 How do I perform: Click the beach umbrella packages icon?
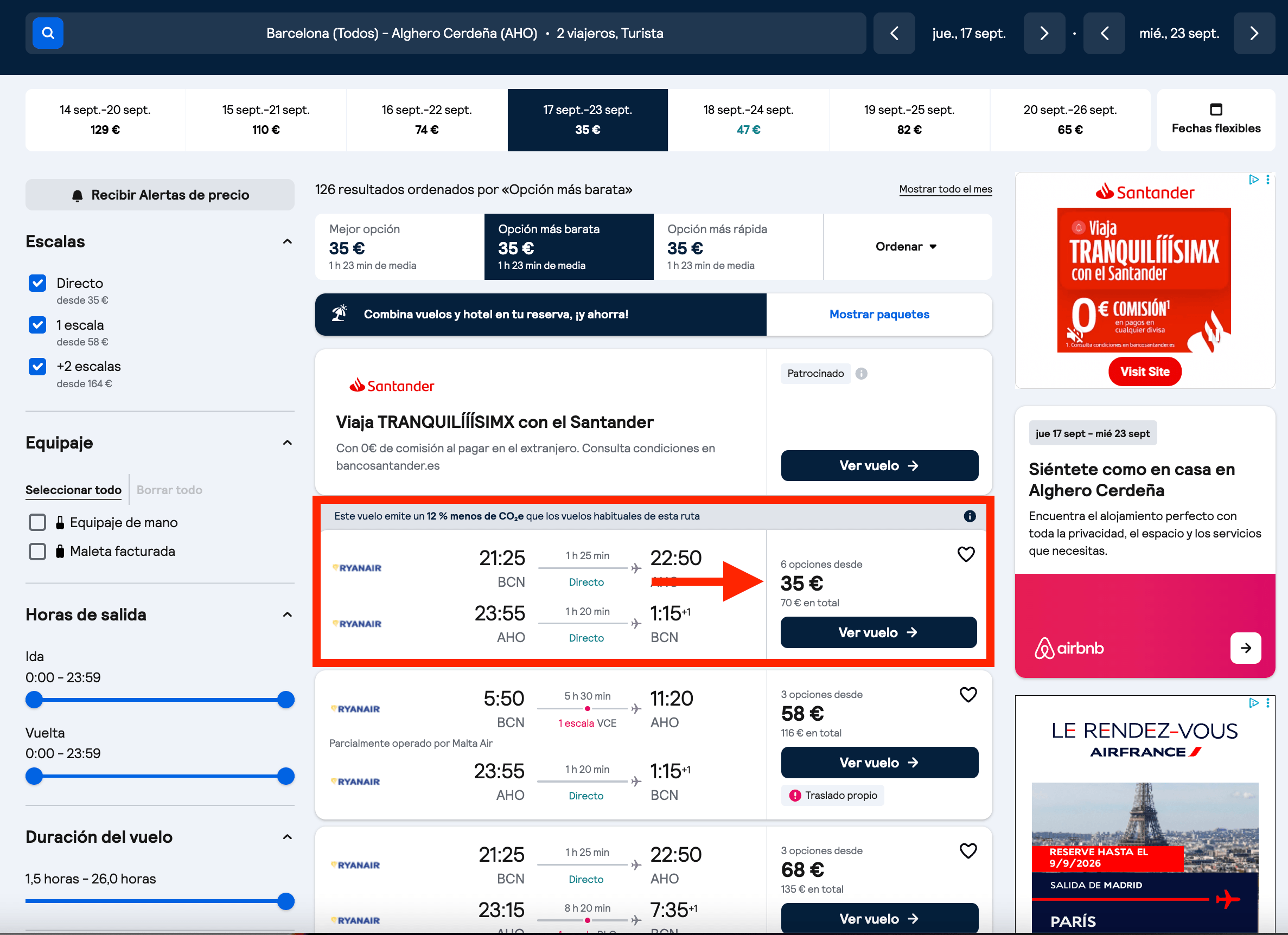pos(340,313)
